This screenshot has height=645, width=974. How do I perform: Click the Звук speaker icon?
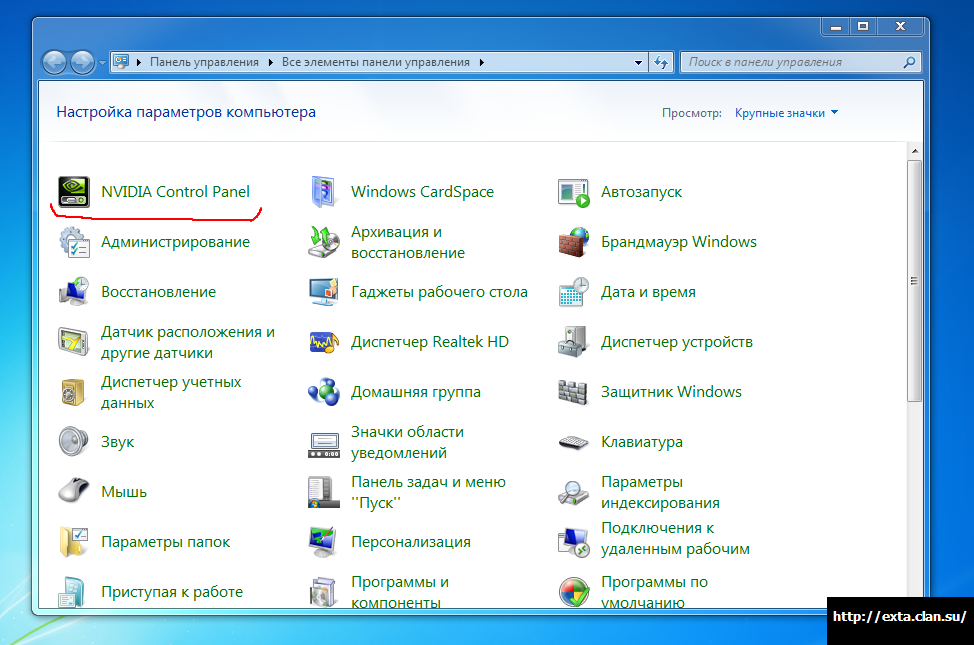coord(73,442)
